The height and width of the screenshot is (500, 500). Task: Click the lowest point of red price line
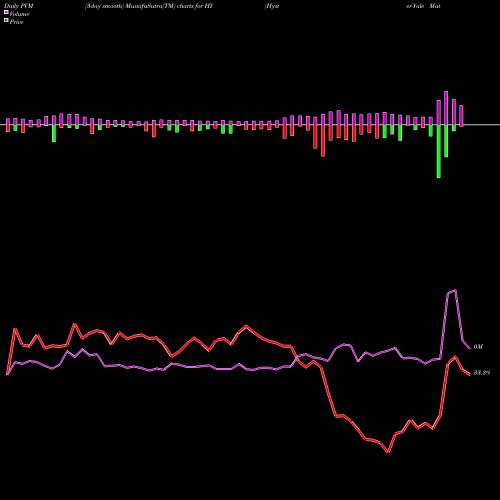(388, 452)
